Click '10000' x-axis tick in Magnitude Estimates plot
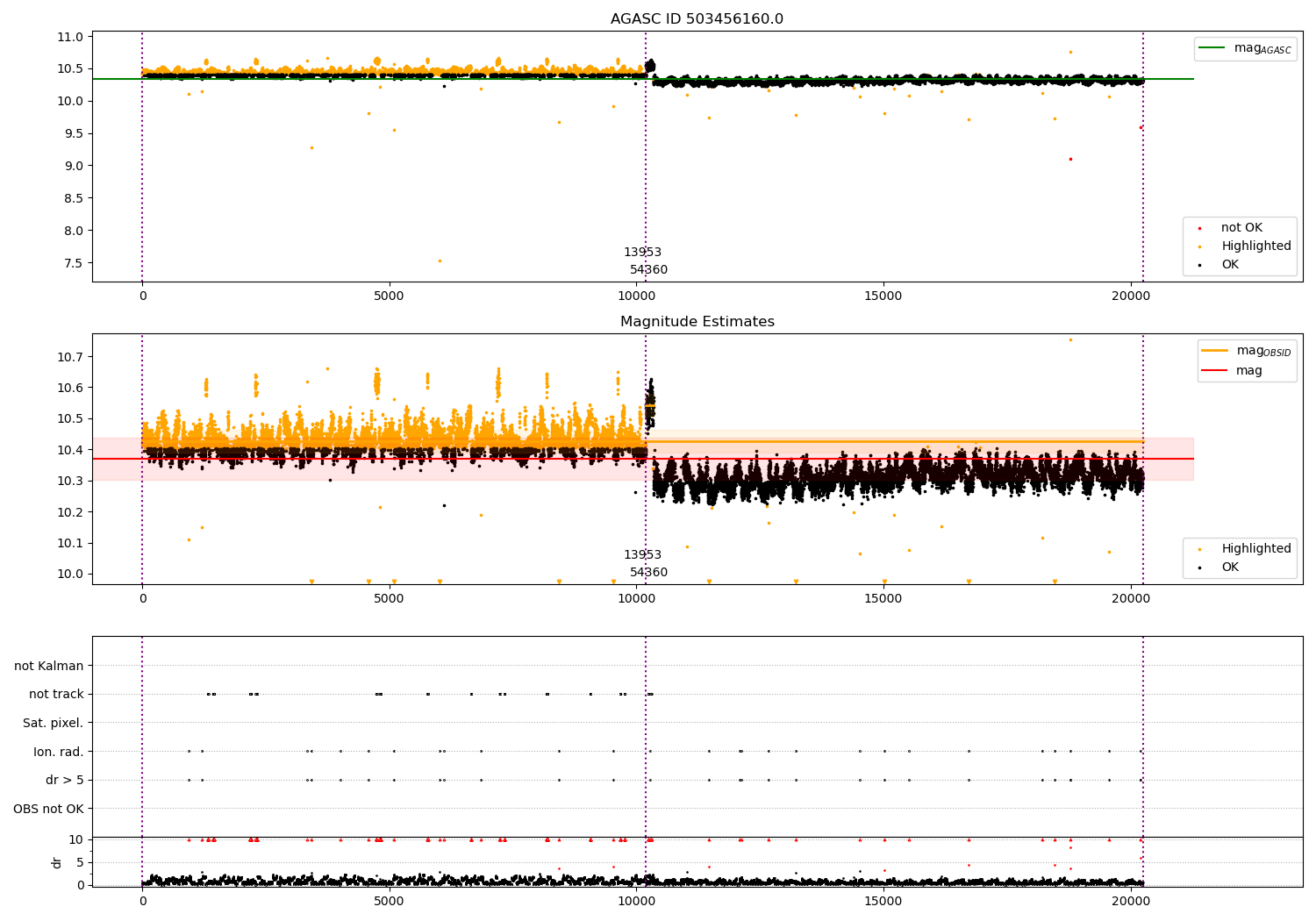 point(636,599)
